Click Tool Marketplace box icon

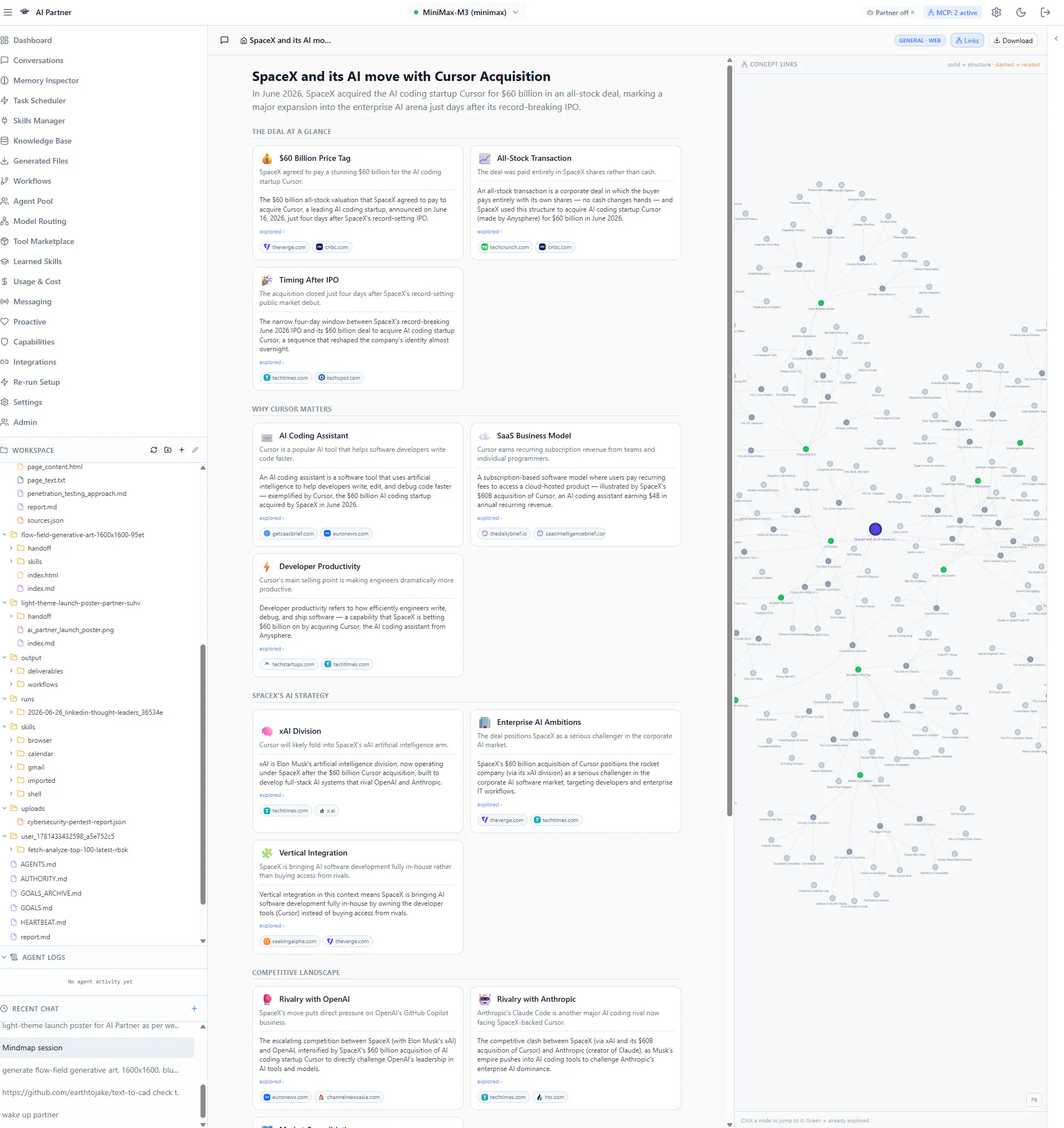[x=4, y=241]
